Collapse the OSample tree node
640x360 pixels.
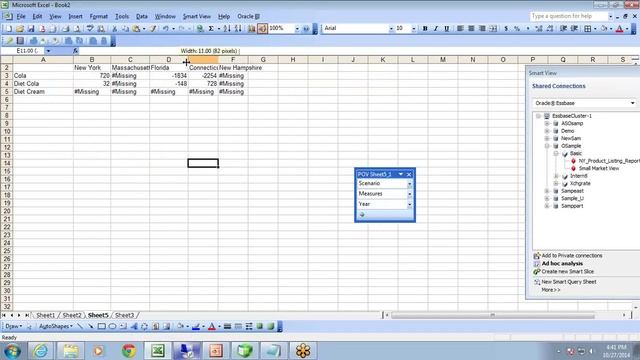[x=547, y=146]
